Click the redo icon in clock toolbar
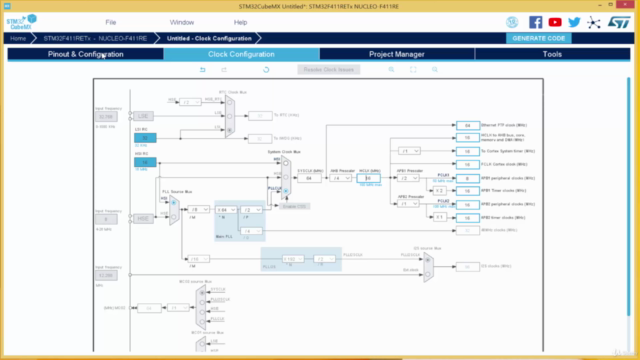 click(224, 69)
